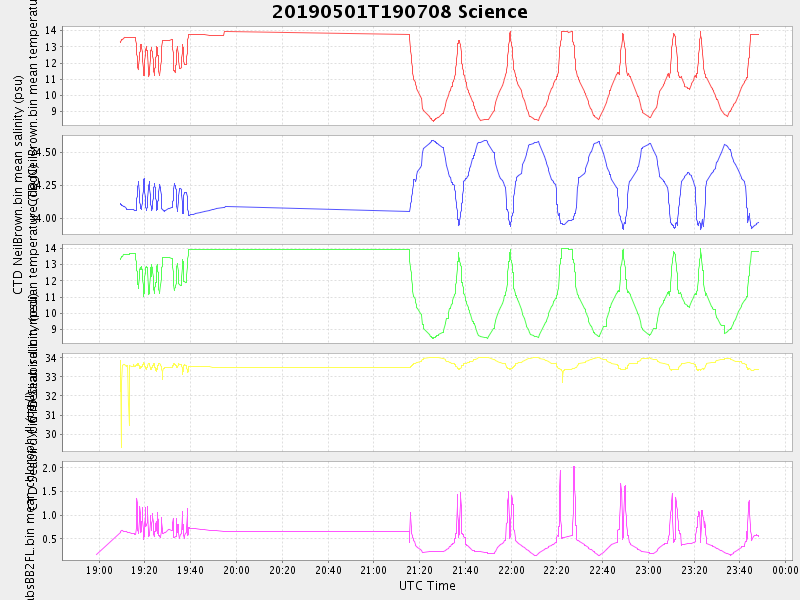Click the 23:00 time tick label
Viewport: 800px width, 600px height.
[x=648, y=570]
